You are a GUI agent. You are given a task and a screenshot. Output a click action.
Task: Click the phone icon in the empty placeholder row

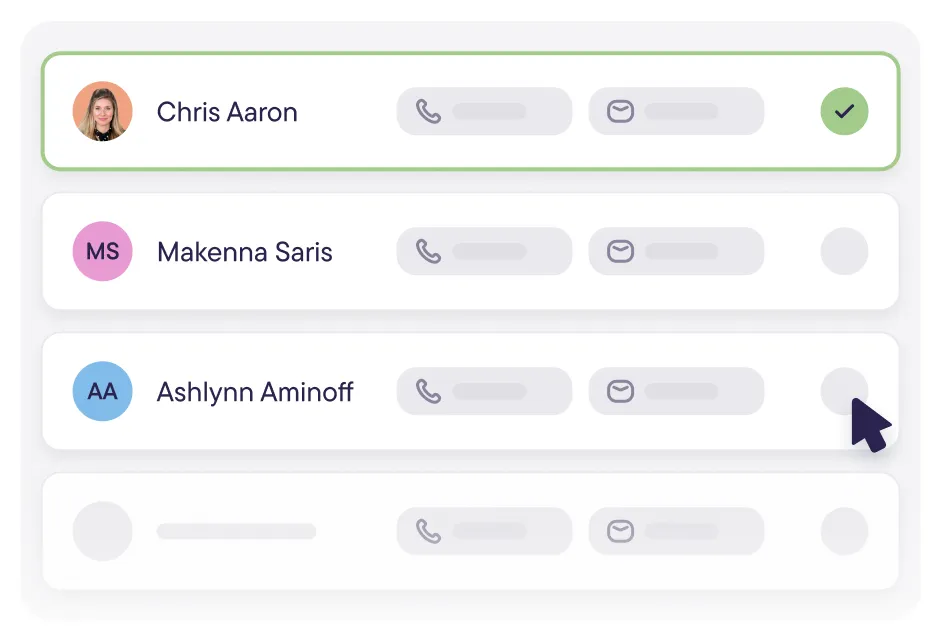click(428, 531)
